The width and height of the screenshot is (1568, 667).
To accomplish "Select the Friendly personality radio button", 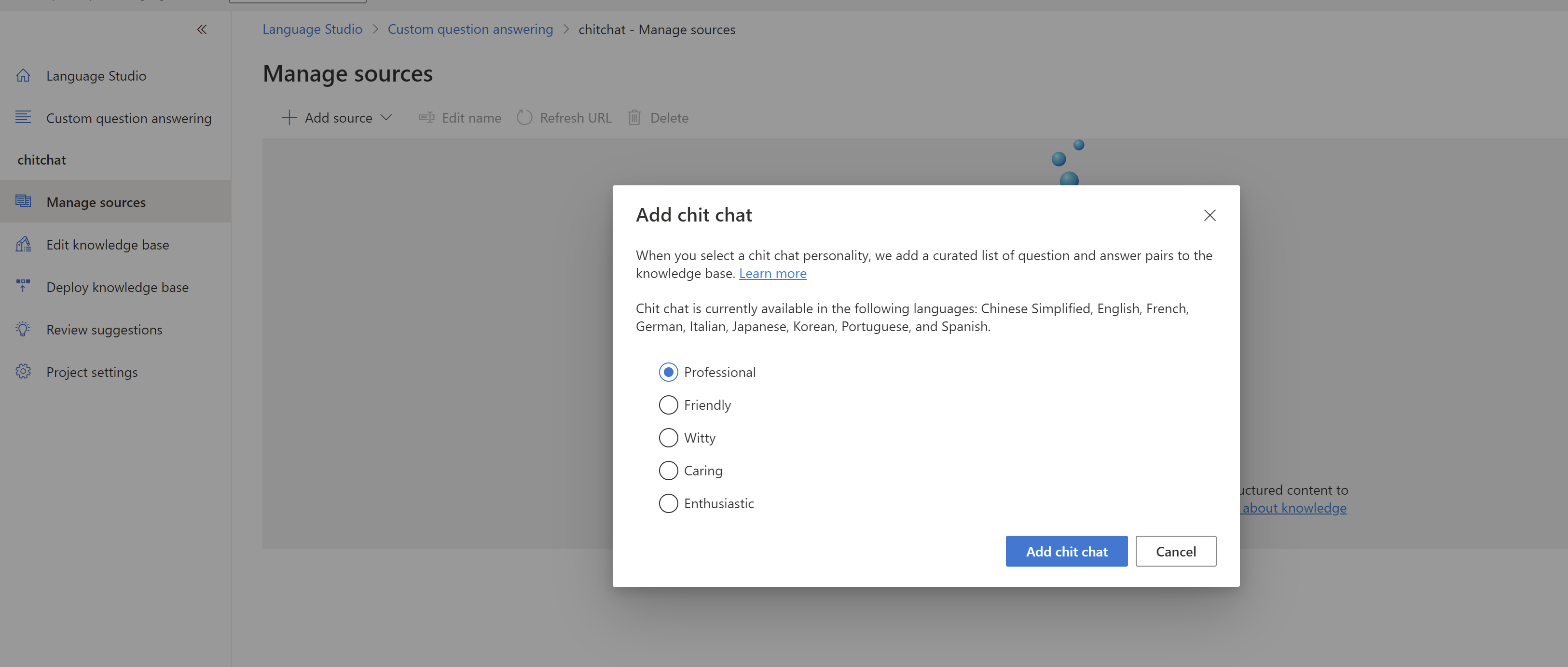I will [x=668, y=405].
